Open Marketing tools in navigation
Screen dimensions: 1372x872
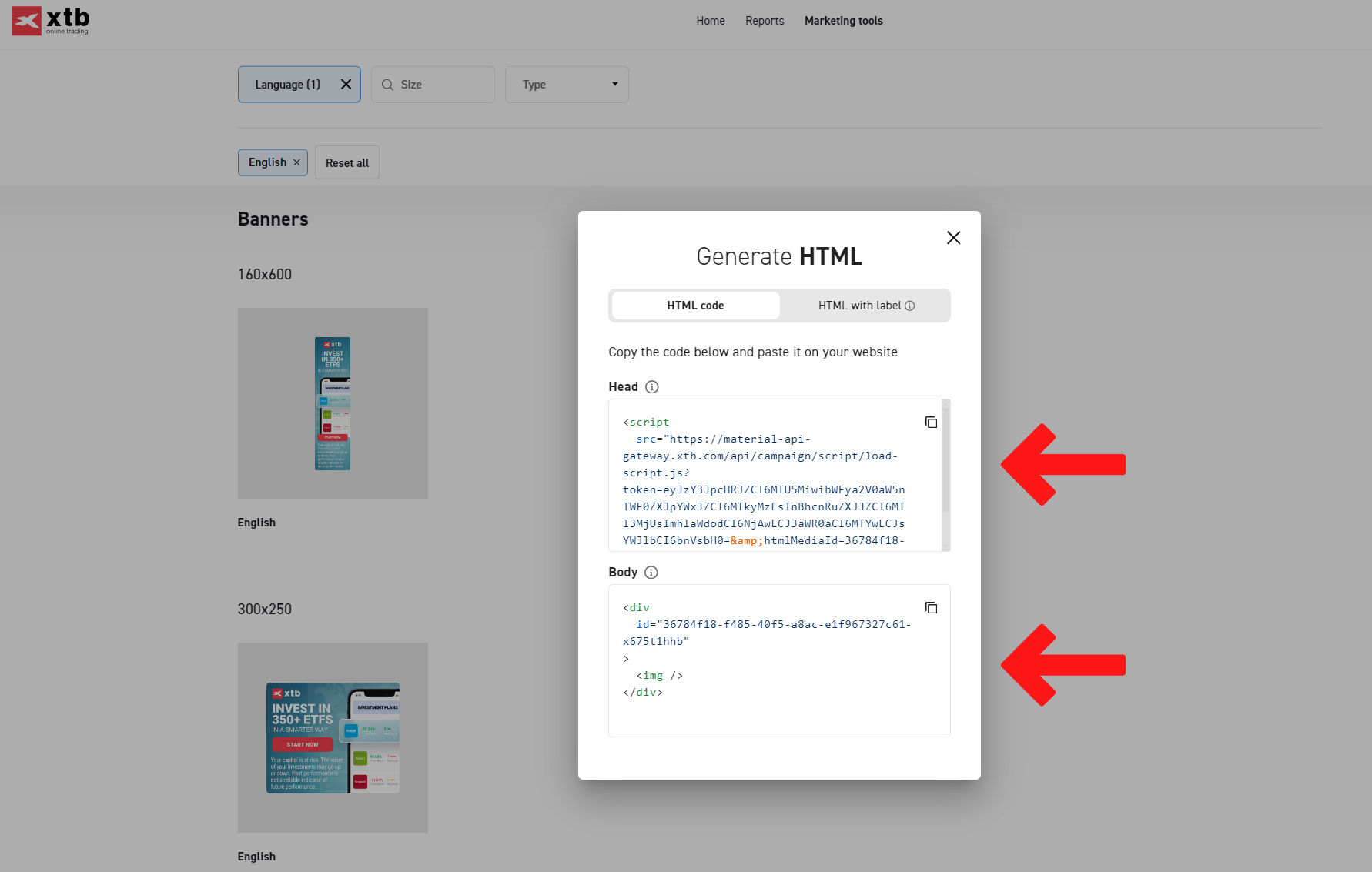pyautogui.click(x=843, y=21)
